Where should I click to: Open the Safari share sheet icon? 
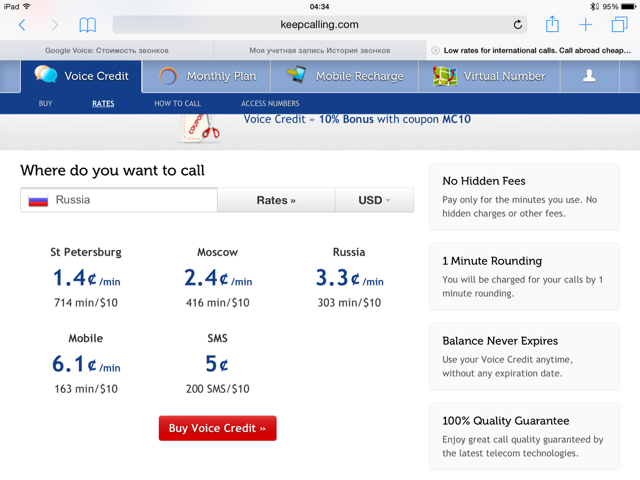pos(552,24)
